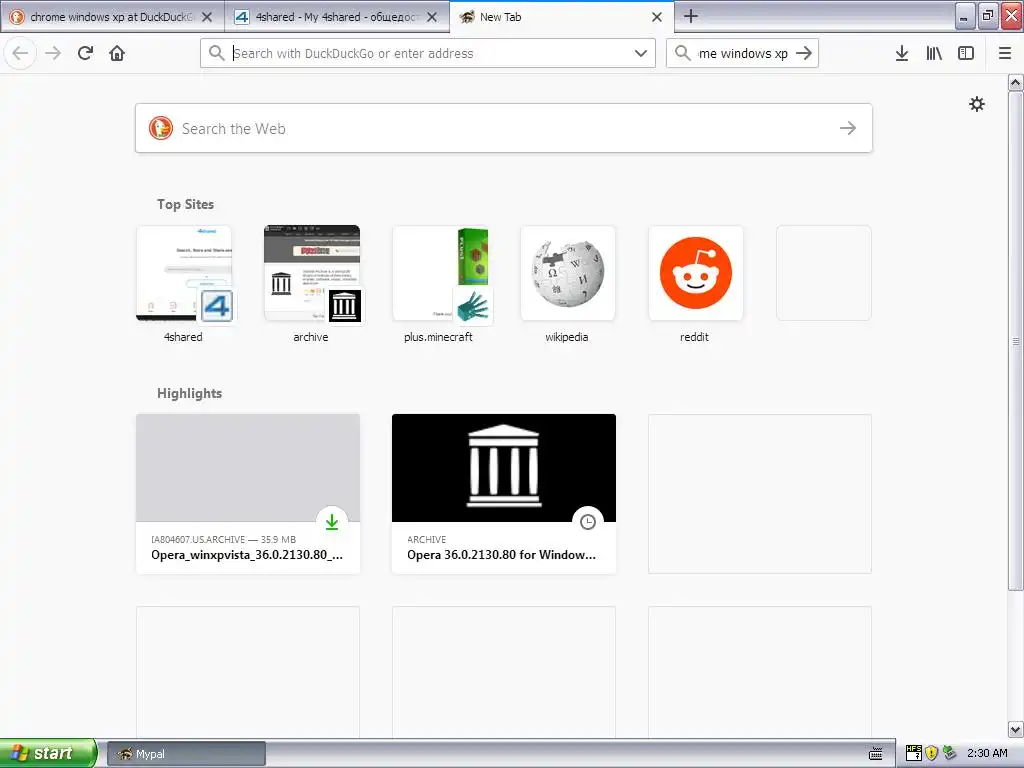
Task: Open the downloads panel
Action: (x=902, y=53)
